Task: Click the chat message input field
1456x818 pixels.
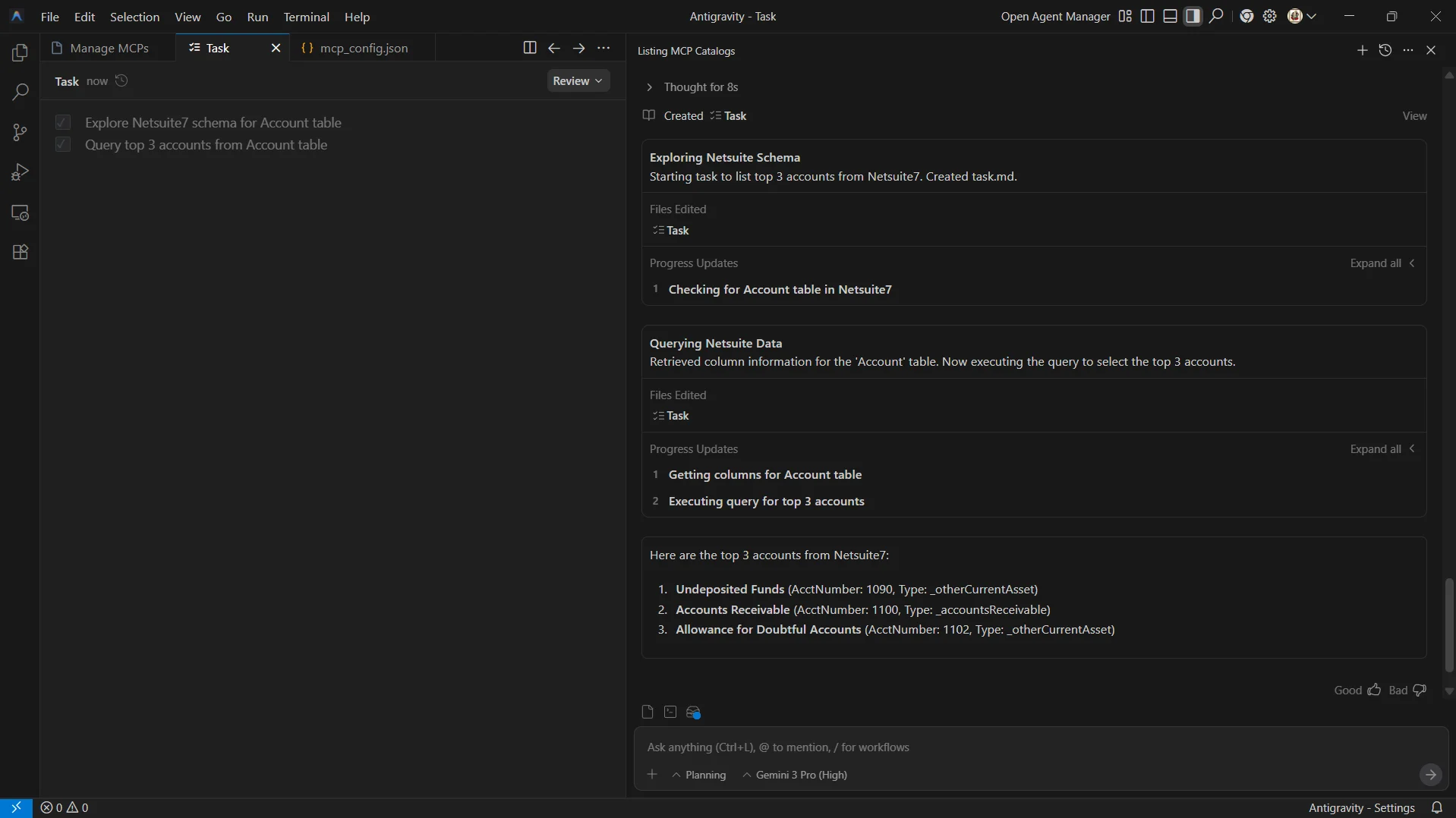Action: [x=1025, y=747]
